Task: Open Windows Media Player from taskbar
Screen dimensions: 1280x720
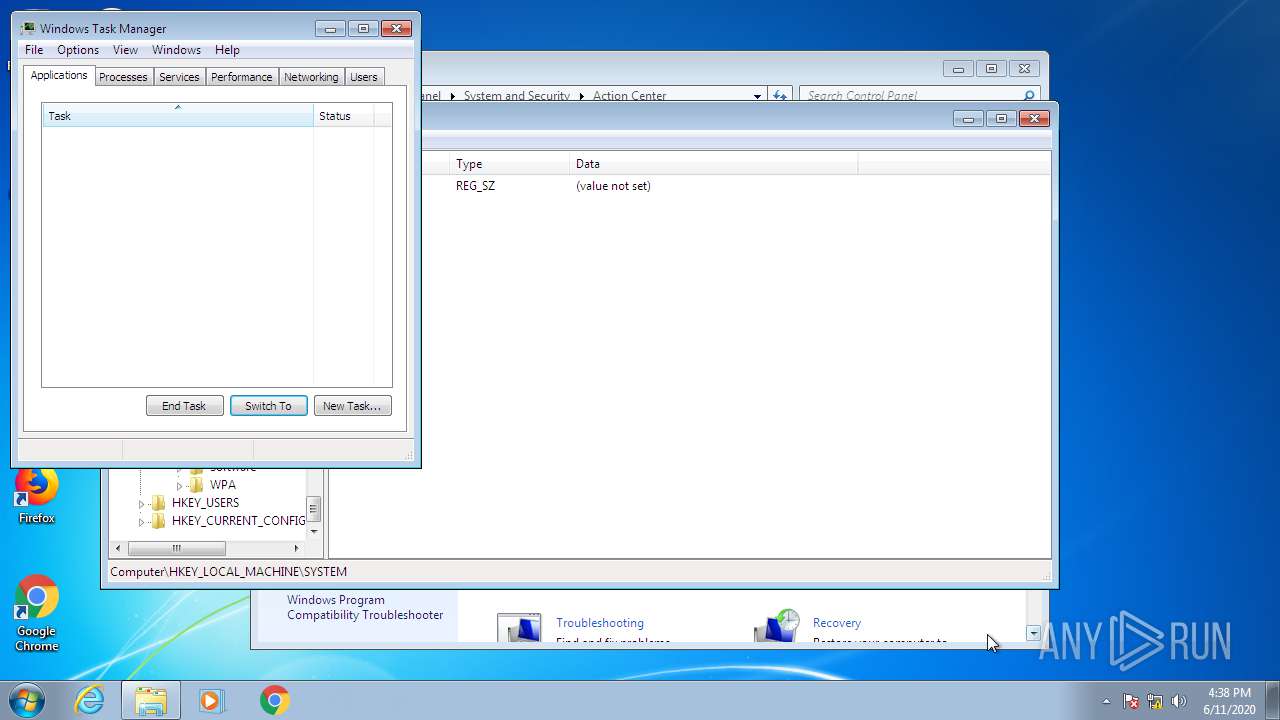Action: [211, 700]
